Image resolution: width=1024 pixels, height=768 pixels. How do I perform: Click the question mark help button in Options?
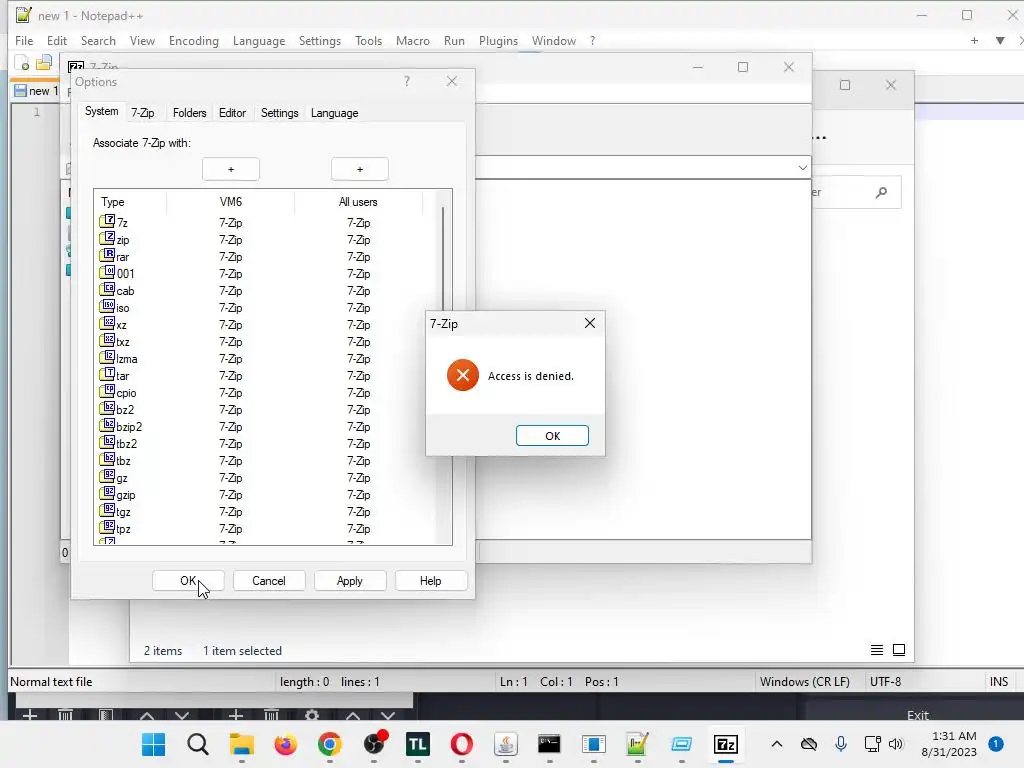[407, 81]
